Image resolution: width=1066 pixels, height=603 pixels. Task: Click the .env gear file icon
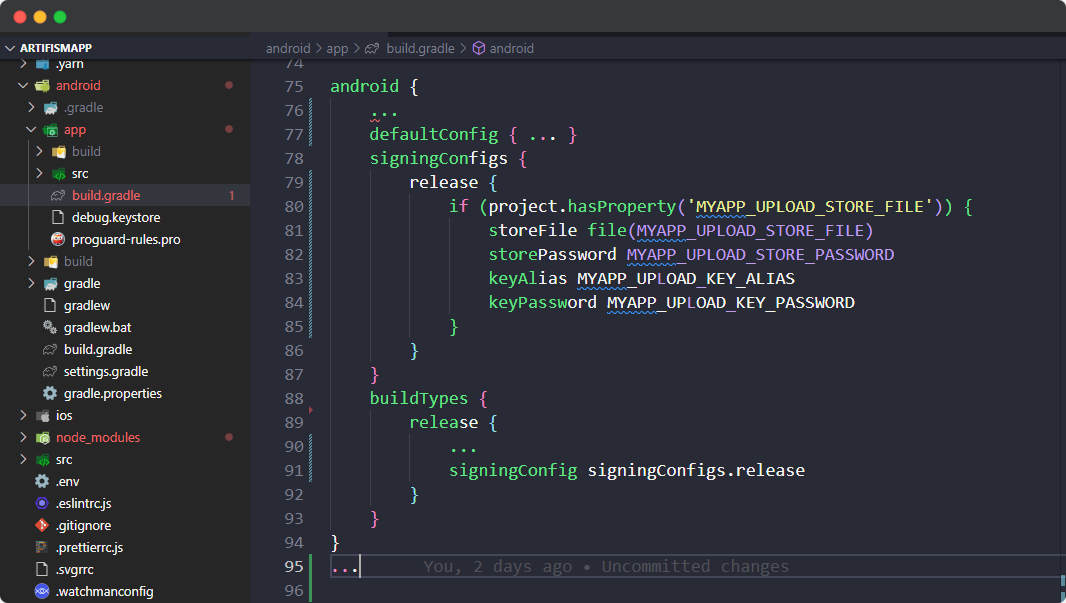coord(42,481)
